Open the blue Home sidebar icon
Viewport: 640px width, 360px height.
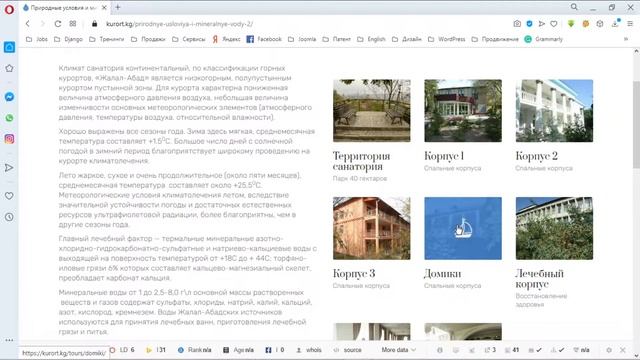coord(9,47)
